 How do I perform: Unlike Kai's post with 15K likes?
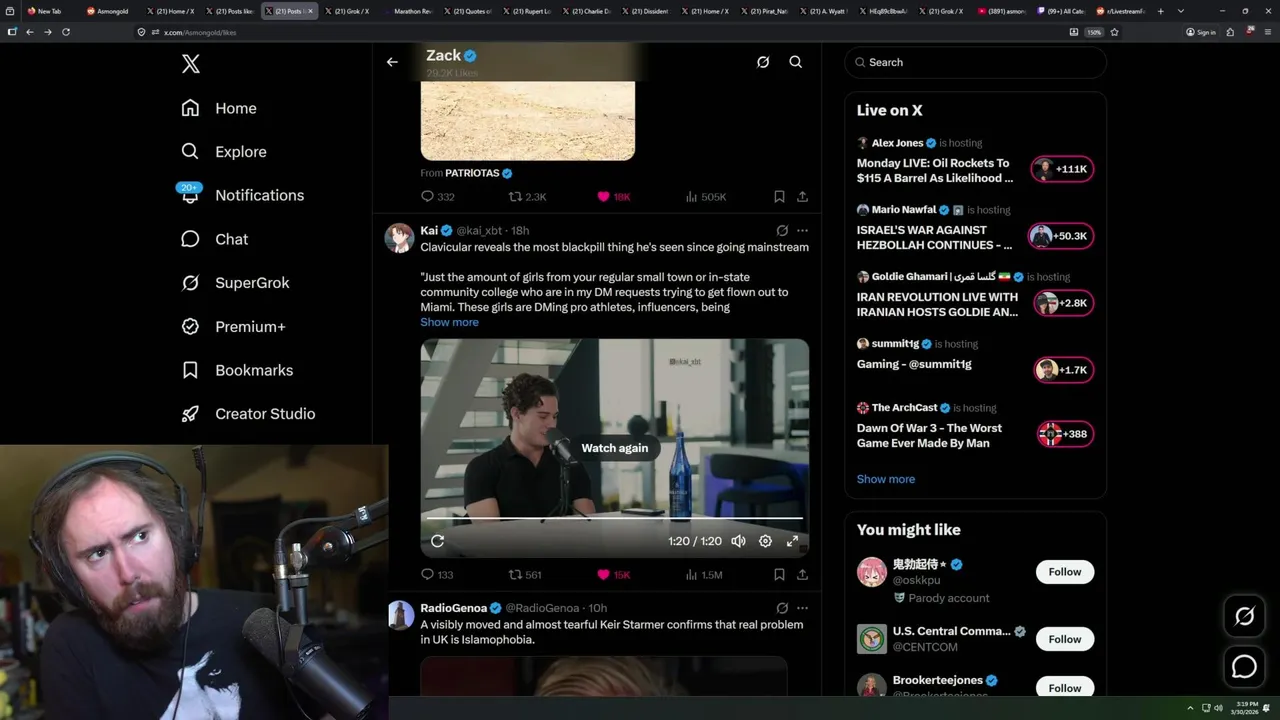coord(614,575)
